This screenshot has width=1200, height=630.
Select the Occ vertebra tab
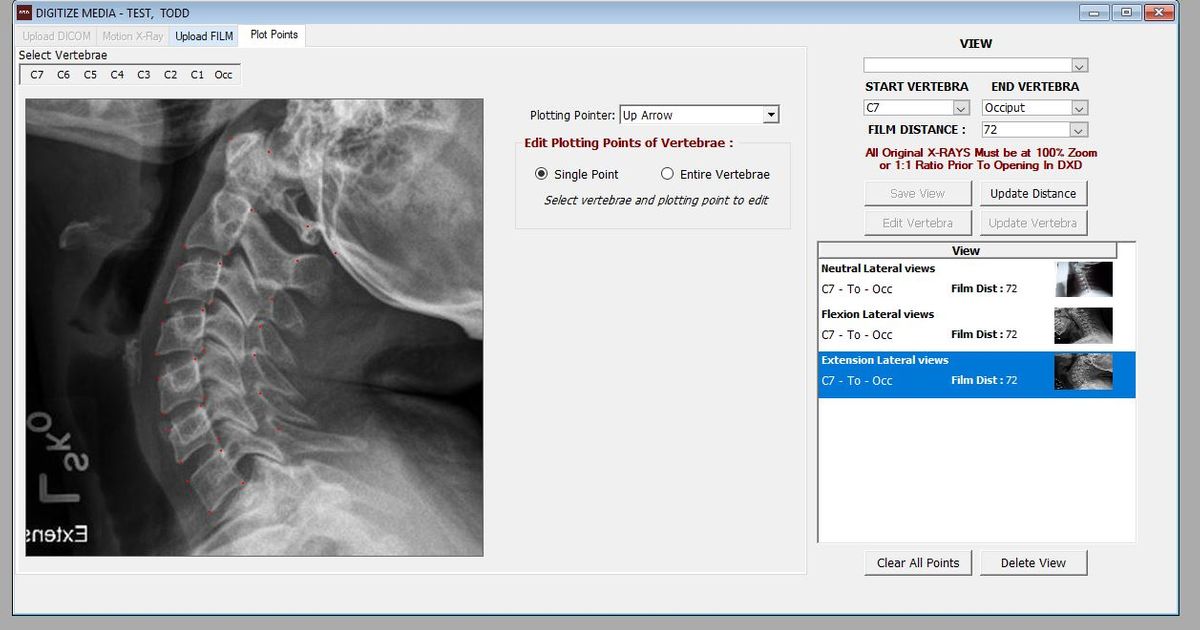tap(223, 75)
